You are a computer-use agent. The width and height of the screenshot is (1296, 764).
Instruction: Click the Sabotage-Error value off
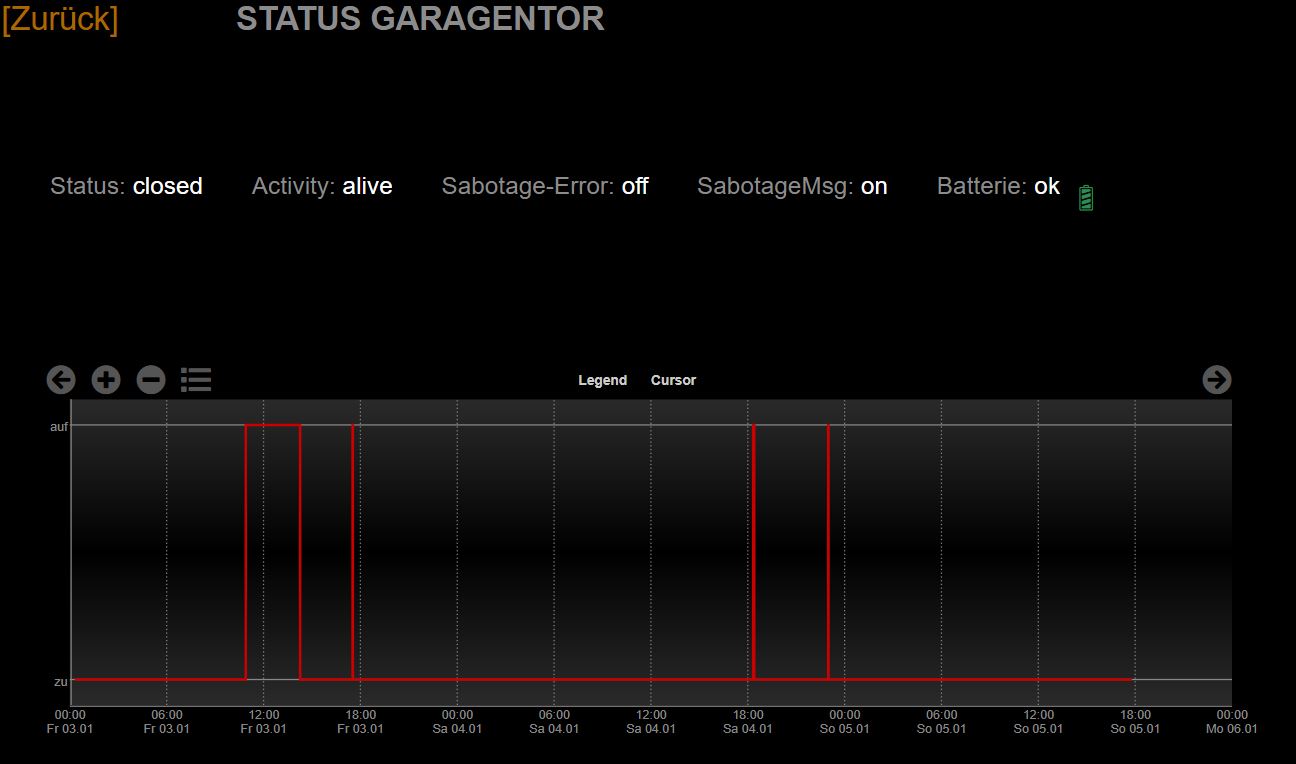click(635, 187)
